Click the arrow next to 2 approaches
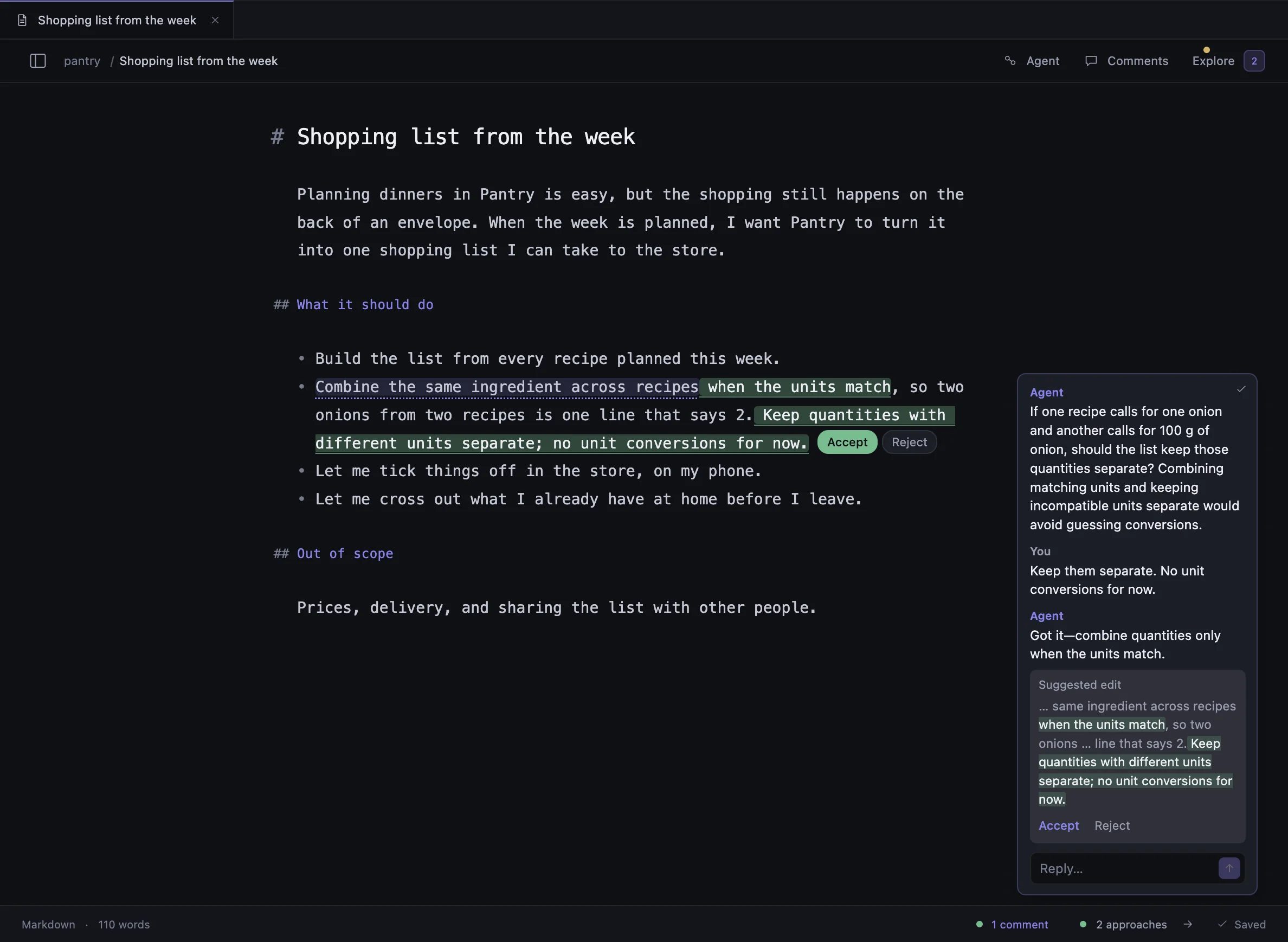 click(x=1188, y=924)
